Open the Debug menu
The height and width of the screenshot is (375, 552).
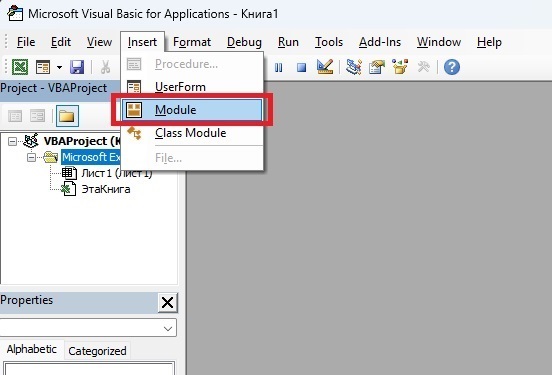(244, 42)
